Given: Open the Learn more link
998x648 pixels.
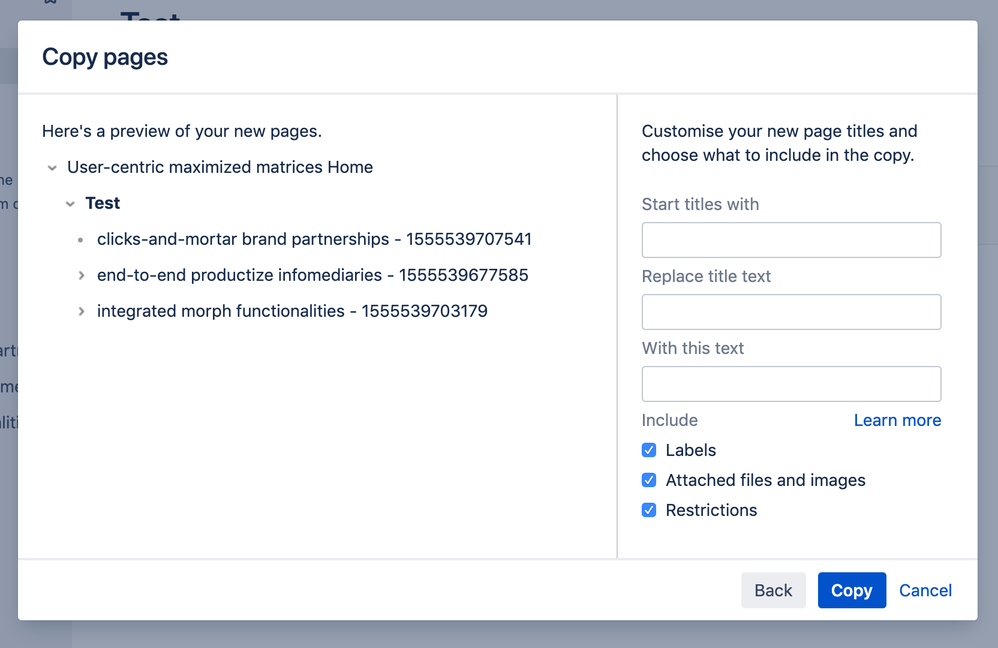Looking at the screenshot, I should pos(897,420).
